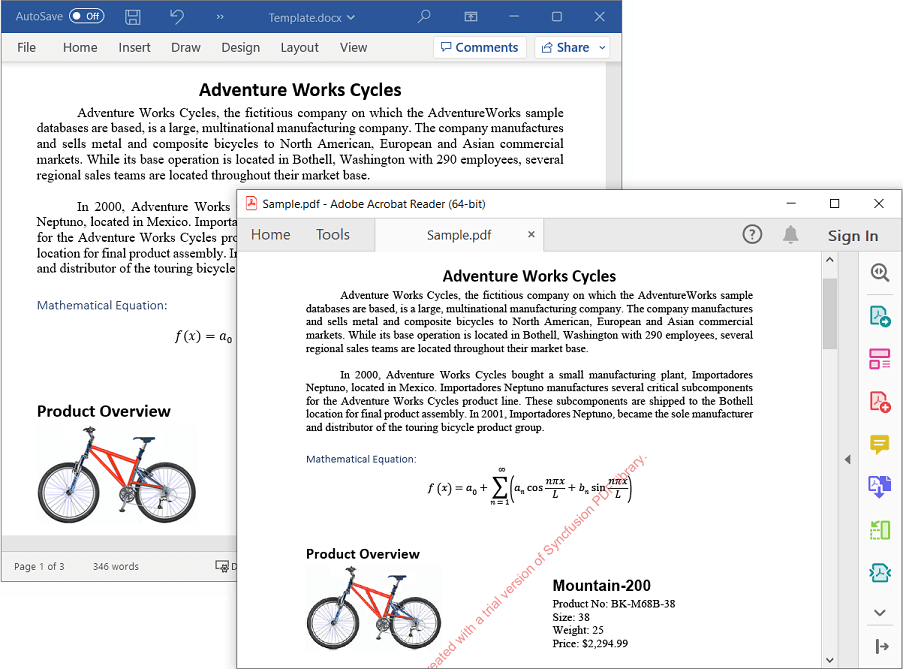The height and width of the screenshot is (669, 903).
Task: Click the side pane collapse triangle in Acrobat
Action: [x=848, y=459]
